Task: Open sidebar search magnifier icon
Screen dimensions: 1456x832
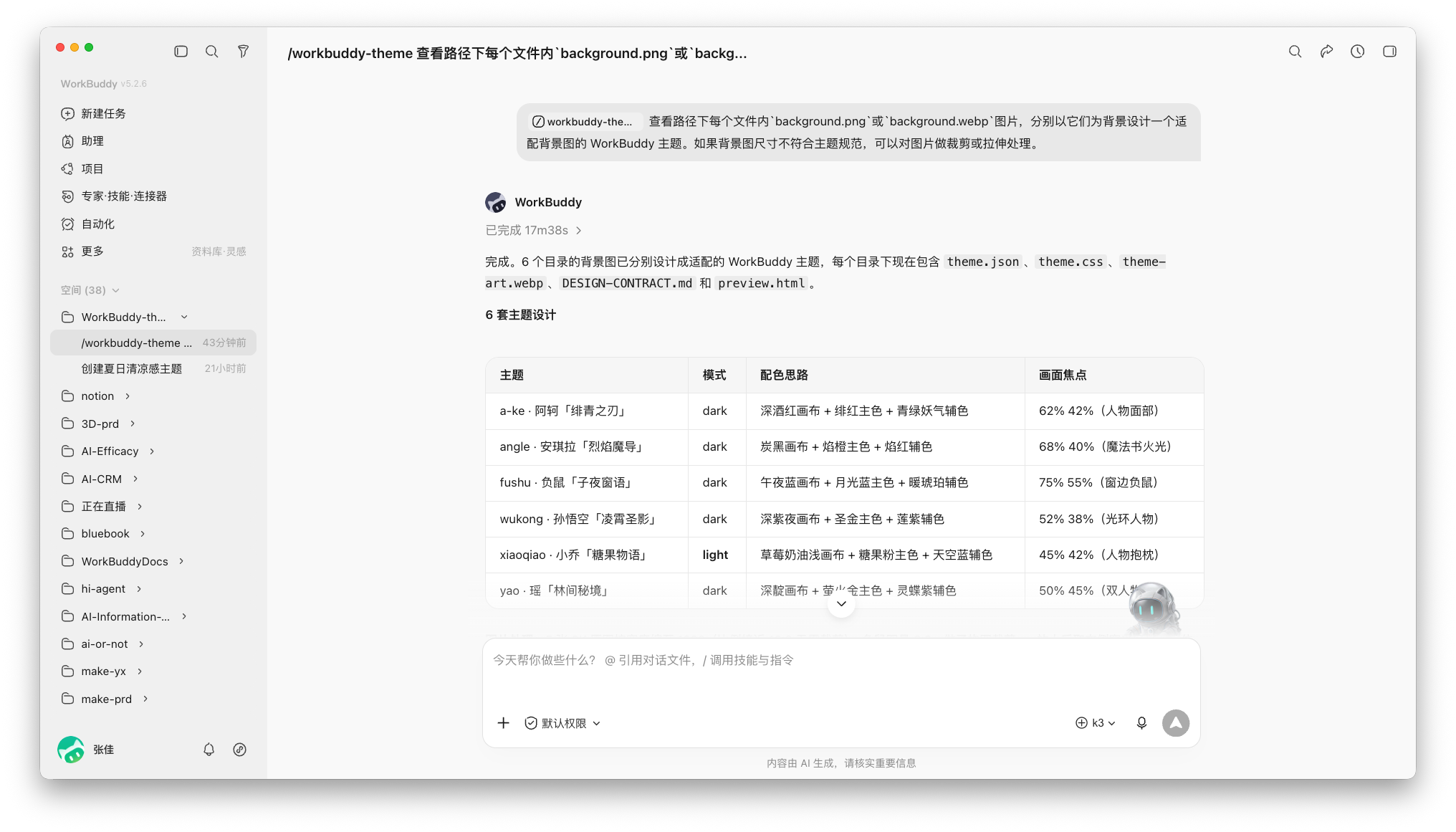Action: pos(212,52)
